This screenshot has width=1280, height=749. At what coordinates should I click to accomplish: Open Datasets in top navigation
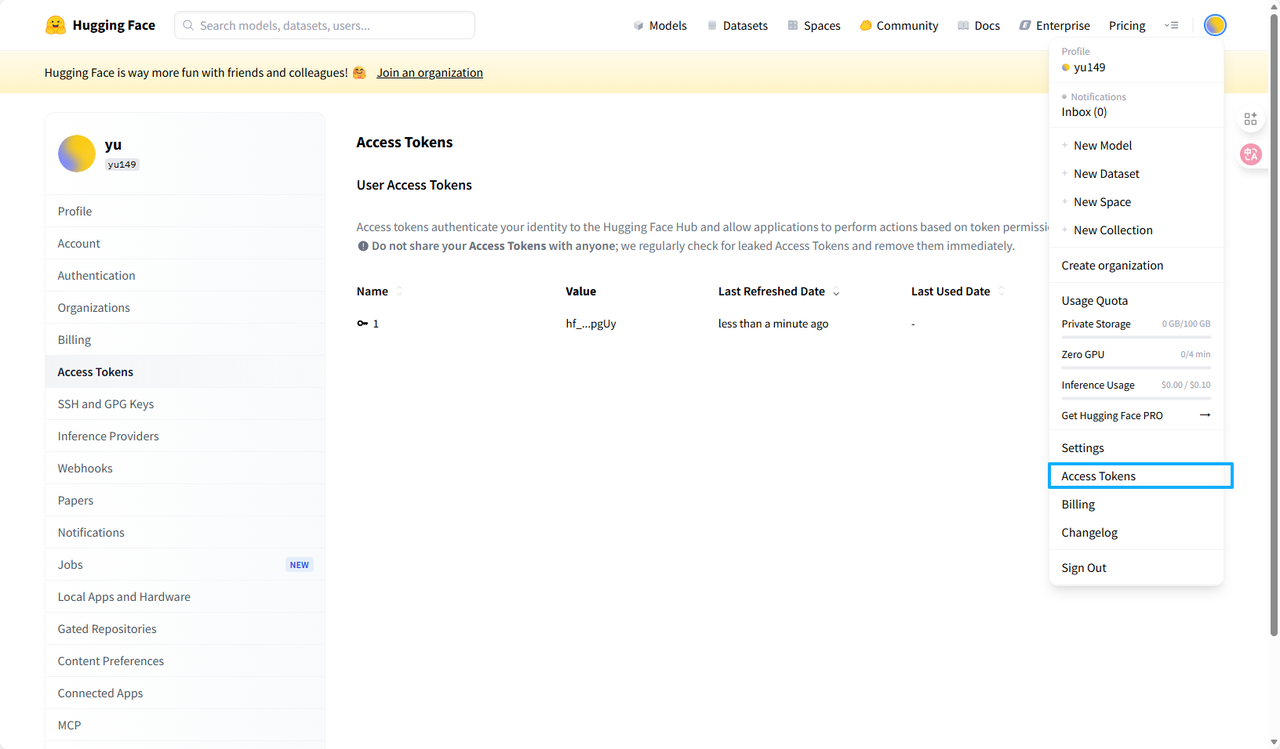737,25
